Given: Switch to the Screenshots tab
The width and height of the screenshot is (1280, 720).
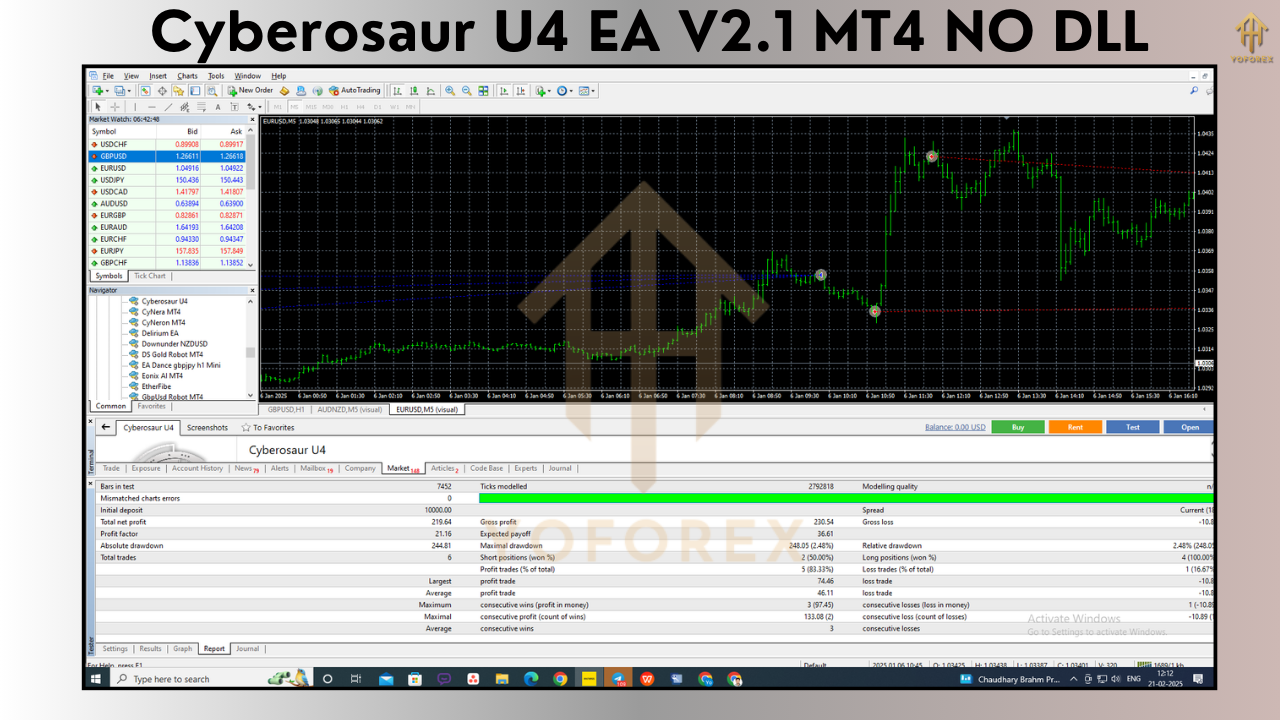Looking at the screenshot, I should tap(207, 427).
